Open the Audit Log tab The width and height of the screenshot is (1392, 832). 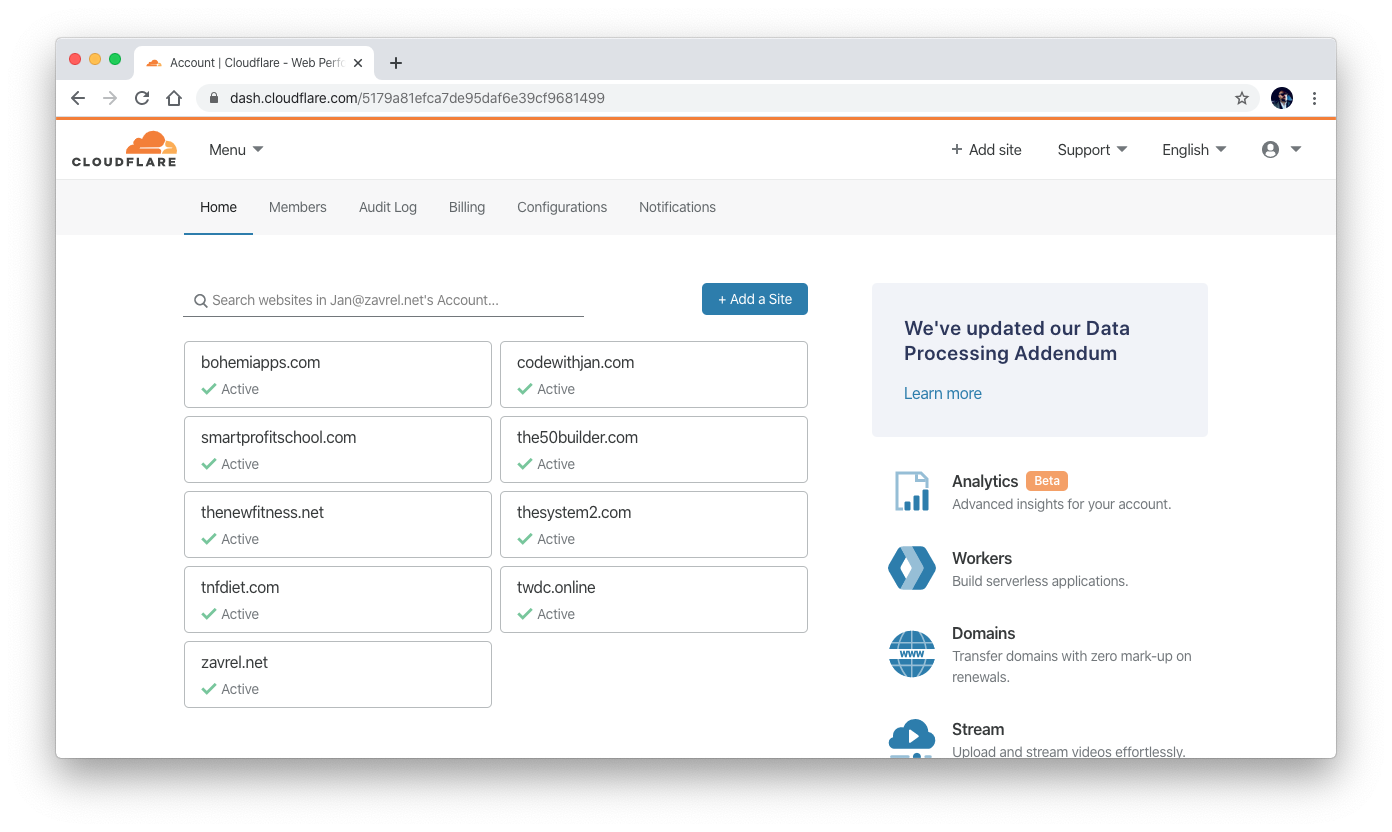pos(388,207)
